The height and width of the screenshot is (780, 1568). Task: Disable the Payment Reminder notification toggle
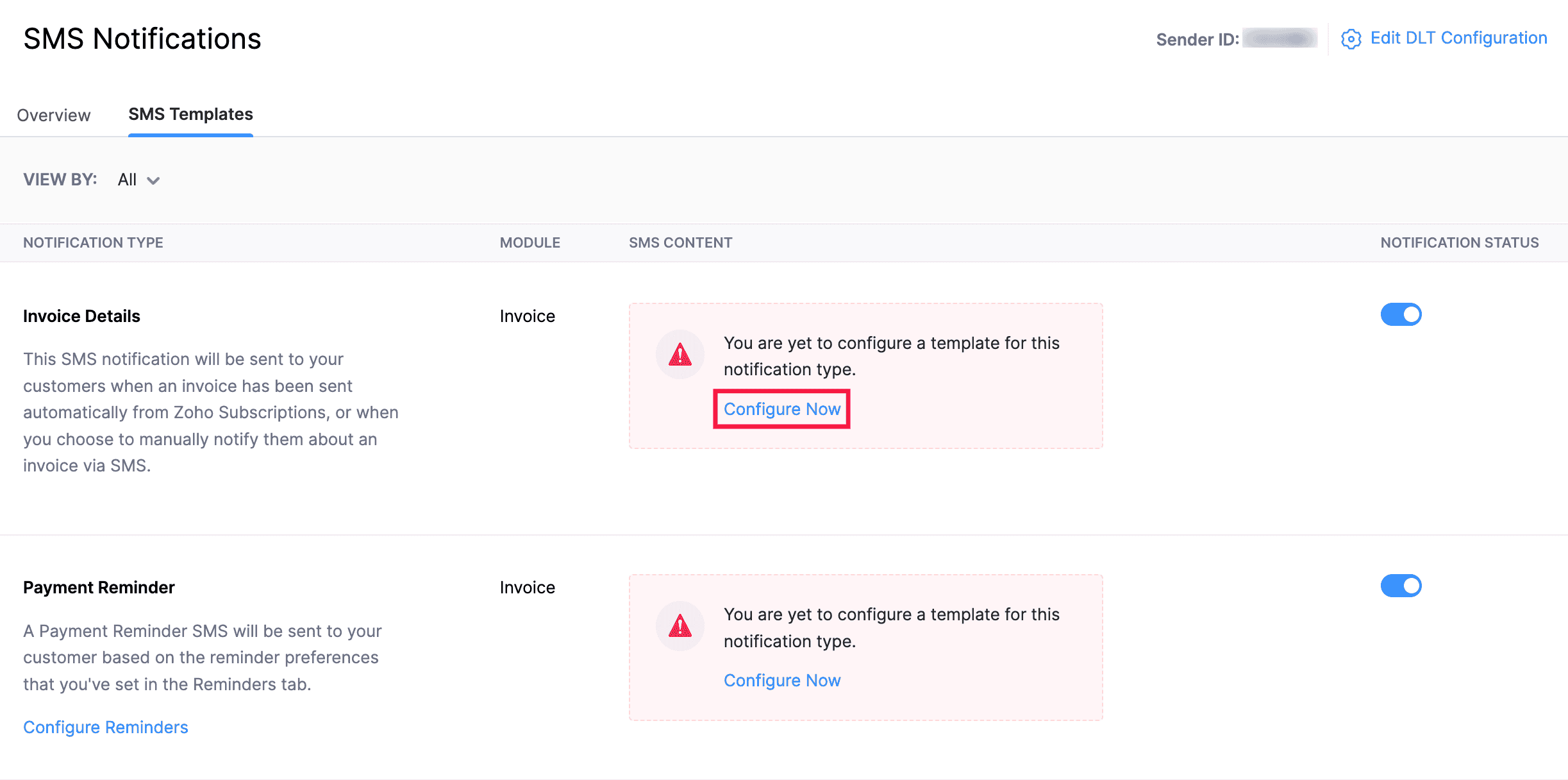[1401, 586]
